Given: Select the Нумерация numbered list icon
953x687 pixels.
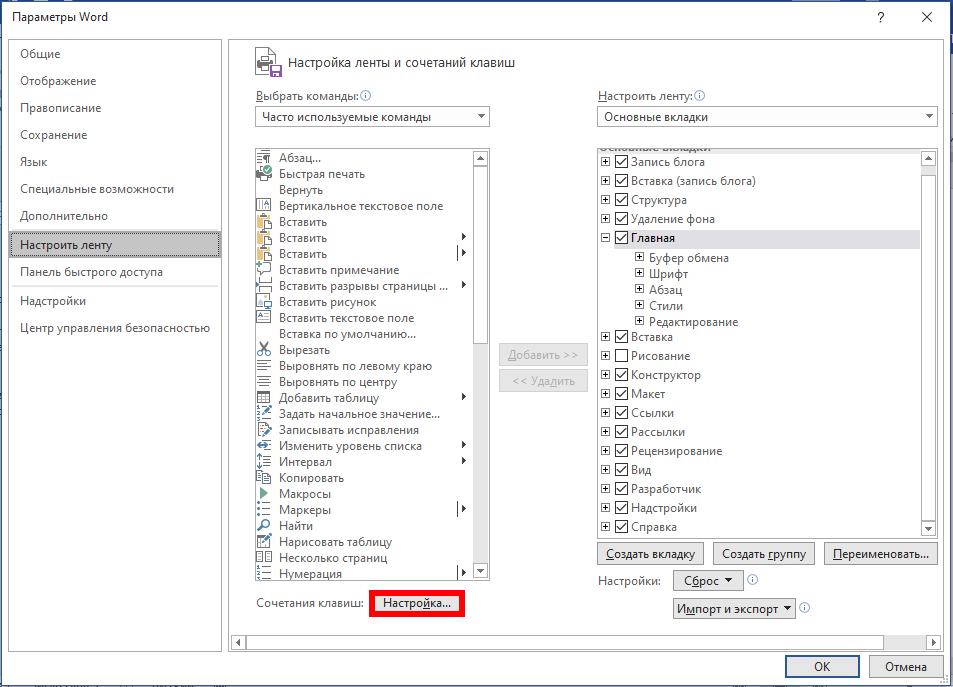Looking at the screenshot, I should tap(264, 573).
